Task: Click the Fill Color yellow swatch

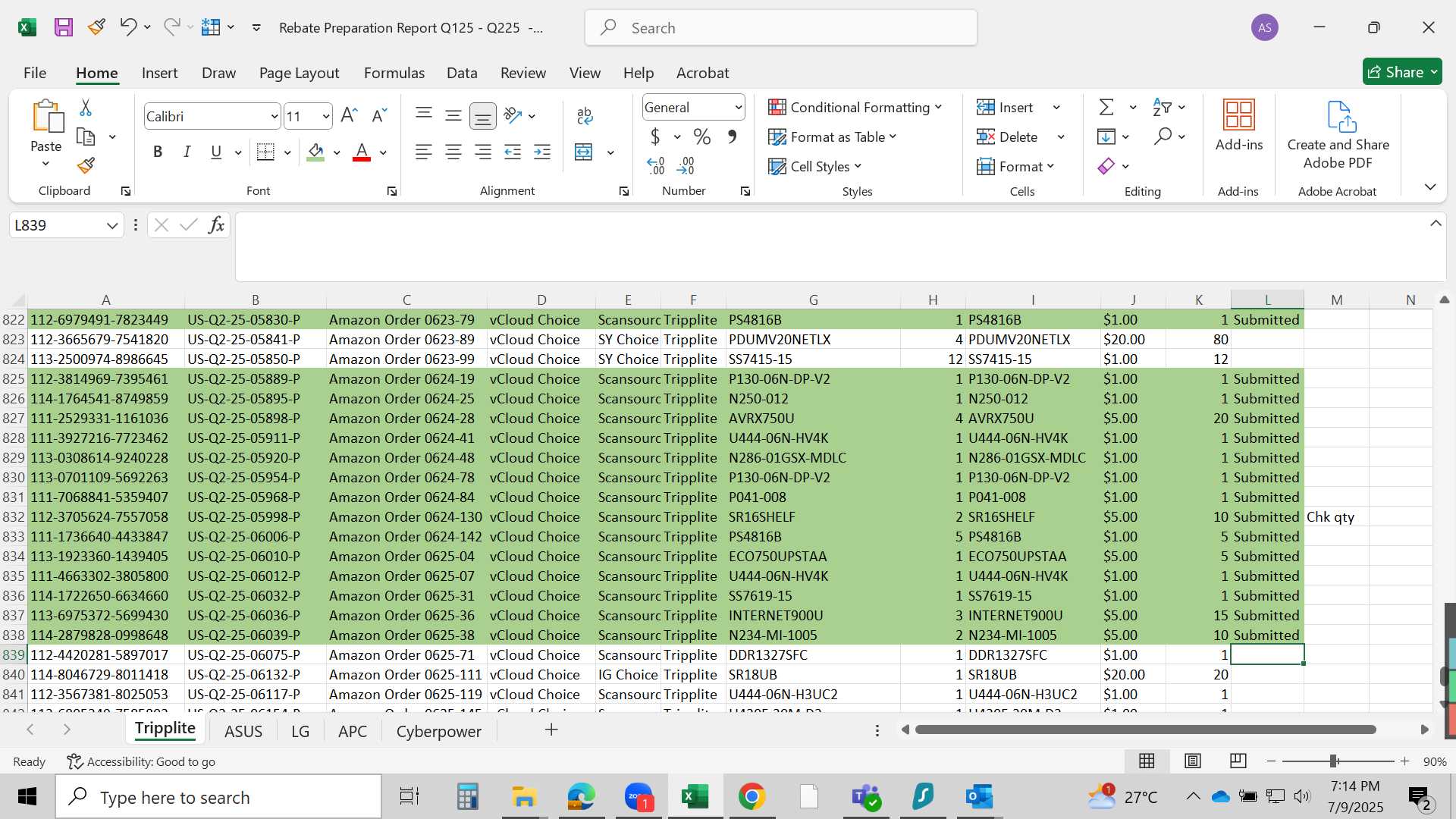Action: click(x=316, y=152)
